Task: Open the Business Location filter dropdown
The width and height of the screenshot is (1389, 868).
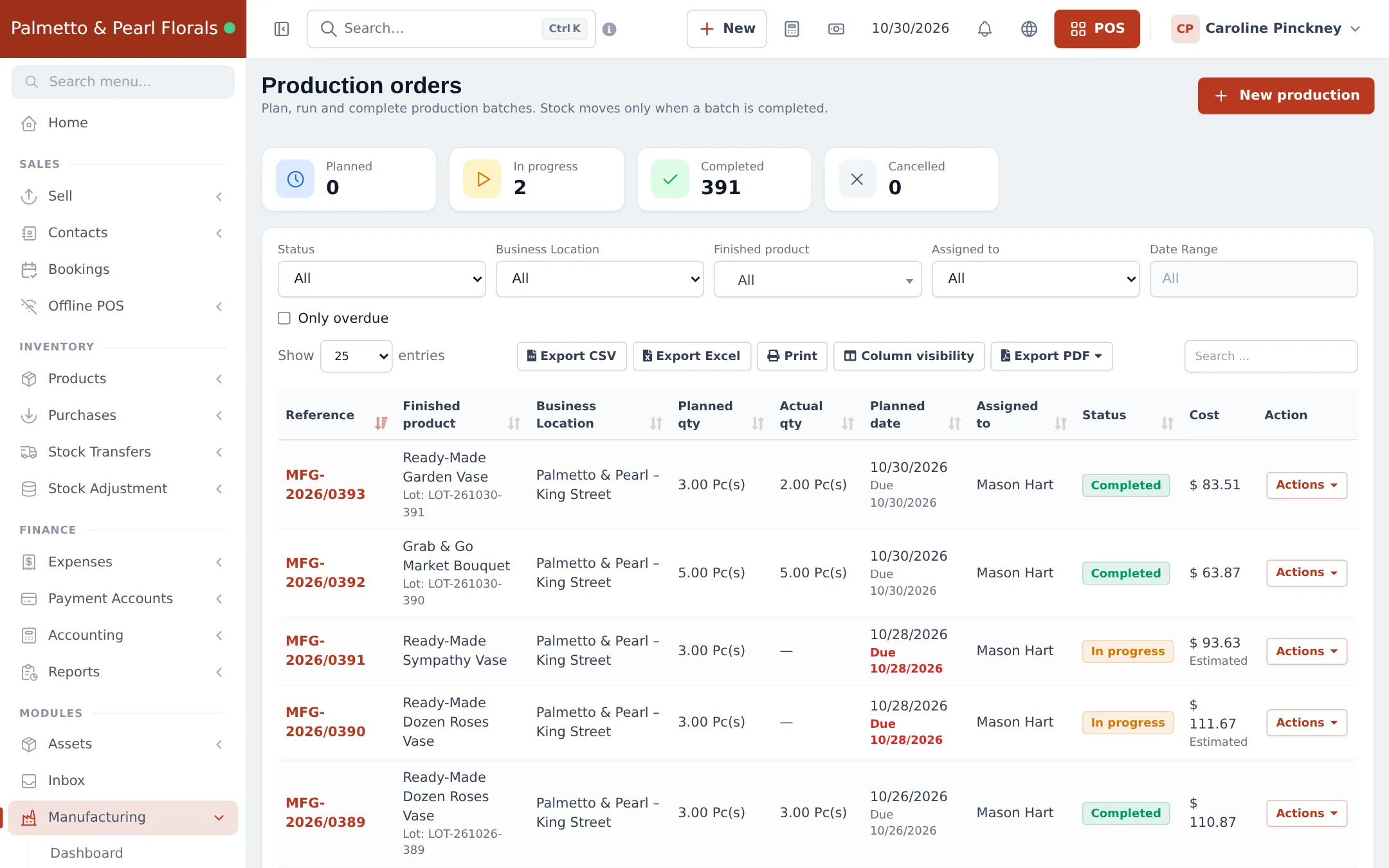Action: point(599,278)
